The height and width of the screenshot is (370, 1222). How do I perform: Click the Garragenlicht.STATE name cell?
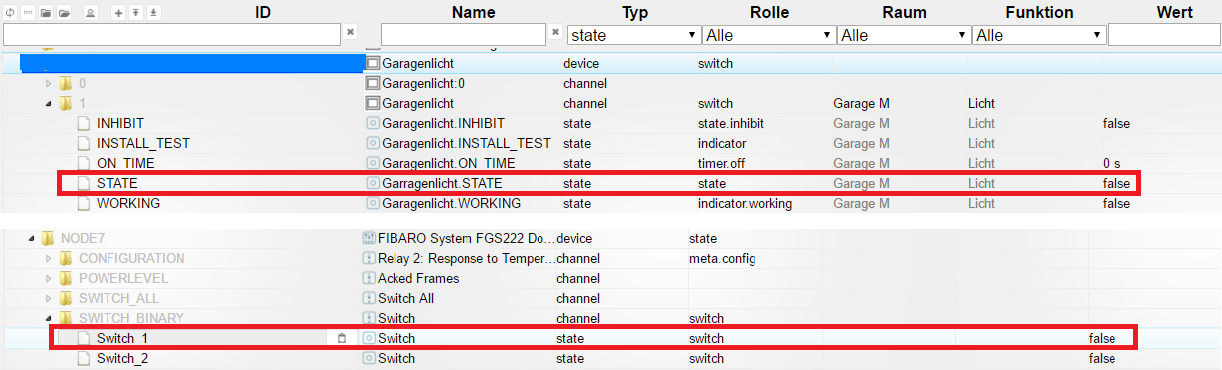point(442,183)
